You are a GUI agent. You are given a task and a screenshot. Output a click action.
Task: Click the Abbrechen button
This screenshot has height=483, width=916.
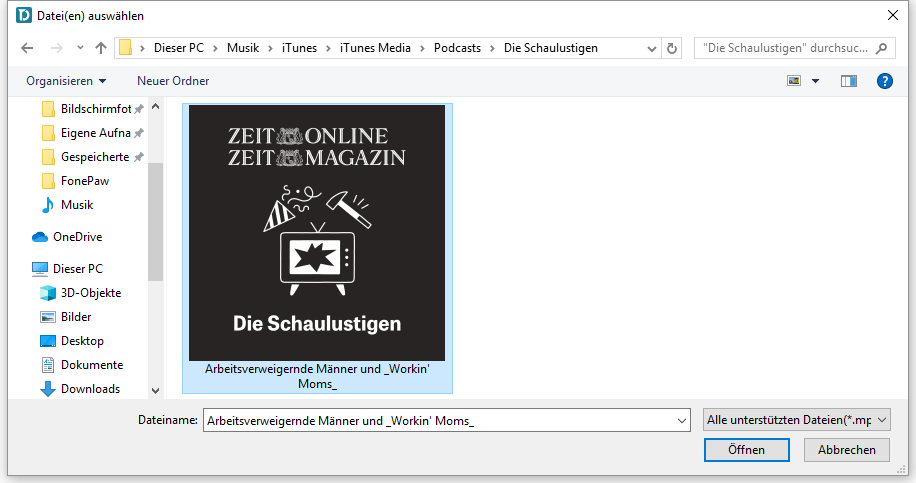[846, 450]
